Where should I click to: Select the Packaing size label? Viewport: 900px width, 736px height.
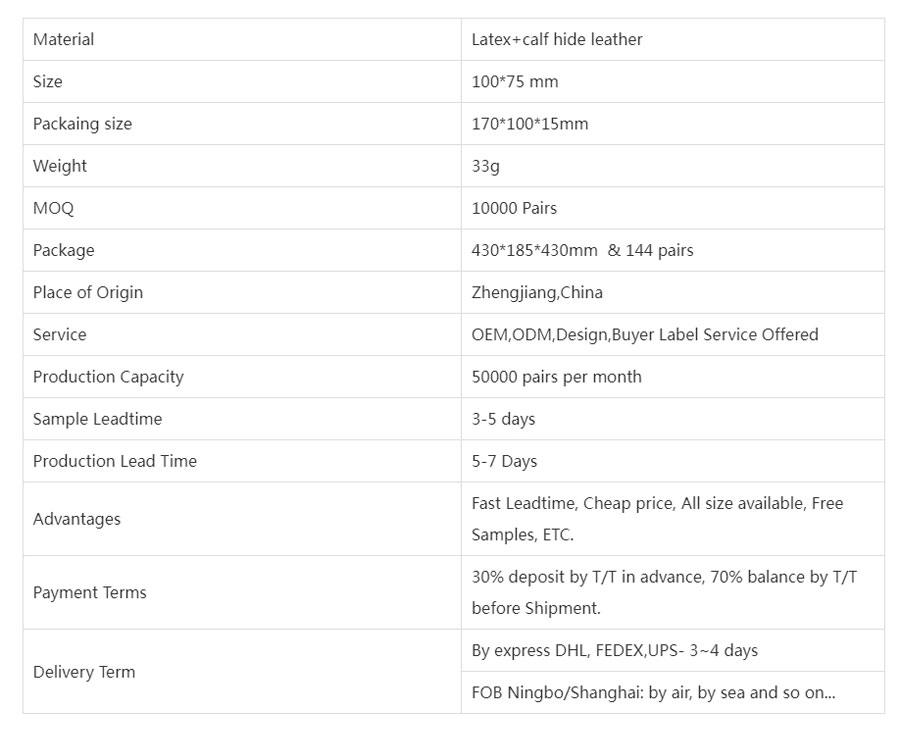(x=83, y=124)
